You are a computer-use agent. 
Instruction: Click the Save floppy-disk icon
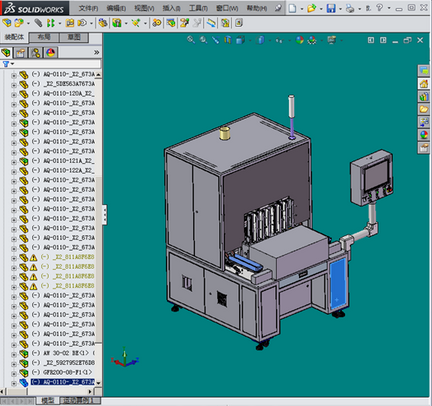click(x=331, y=8)
